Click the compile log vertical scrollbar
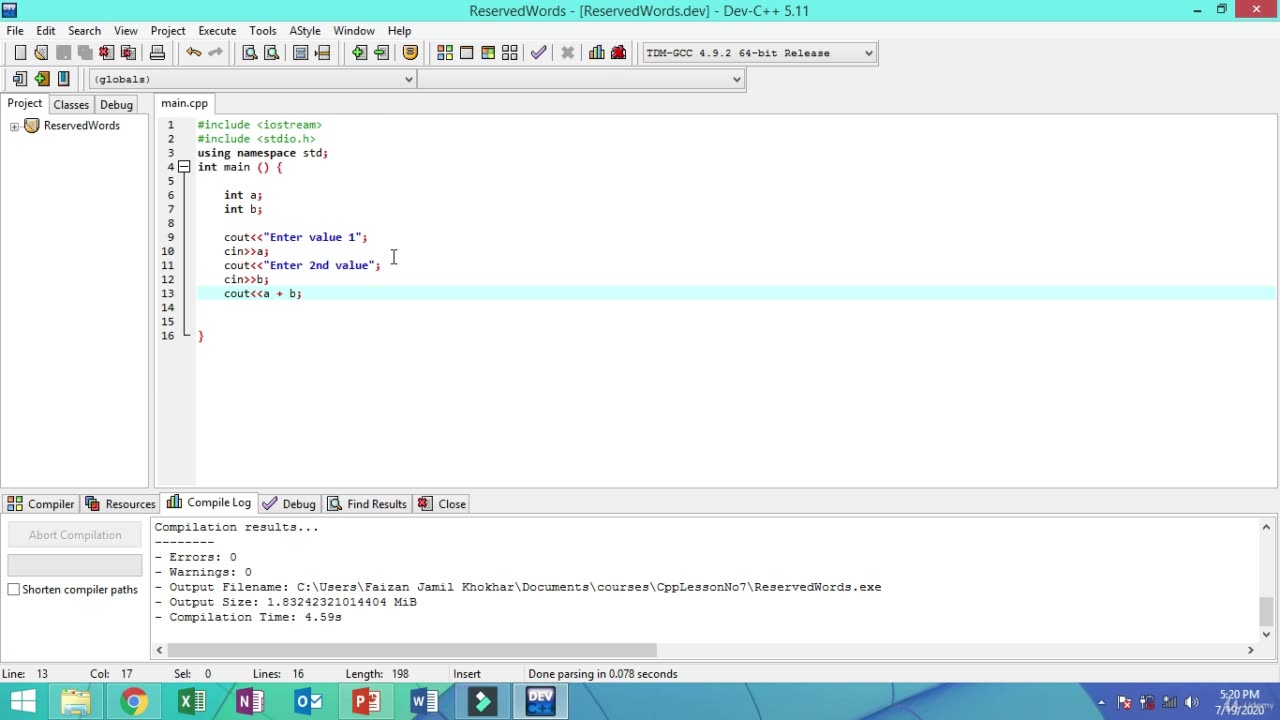1280x720 pixels. [1266, 610]
